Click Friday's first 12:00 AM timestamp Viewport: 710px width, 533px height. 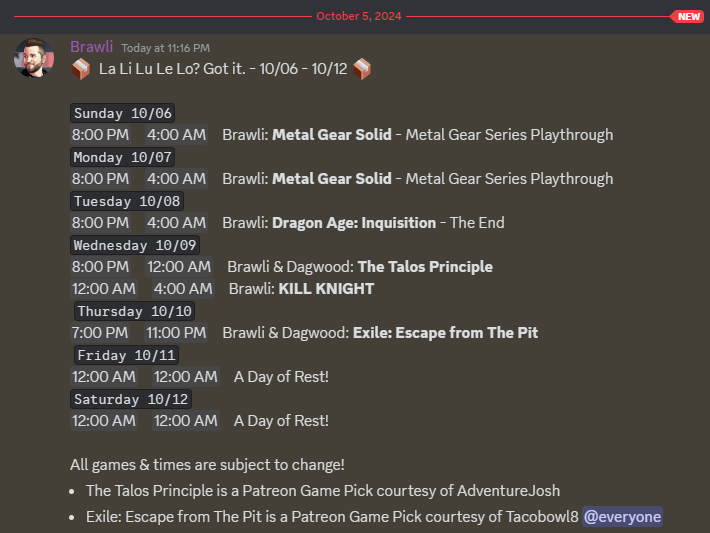tap(104, 377)
